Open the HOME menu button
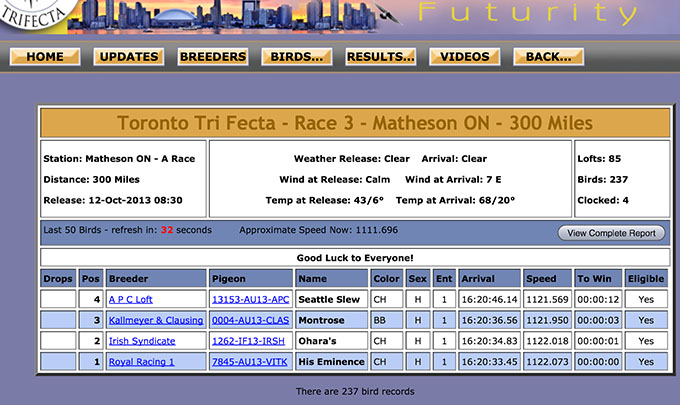 [x=45, y=57]
